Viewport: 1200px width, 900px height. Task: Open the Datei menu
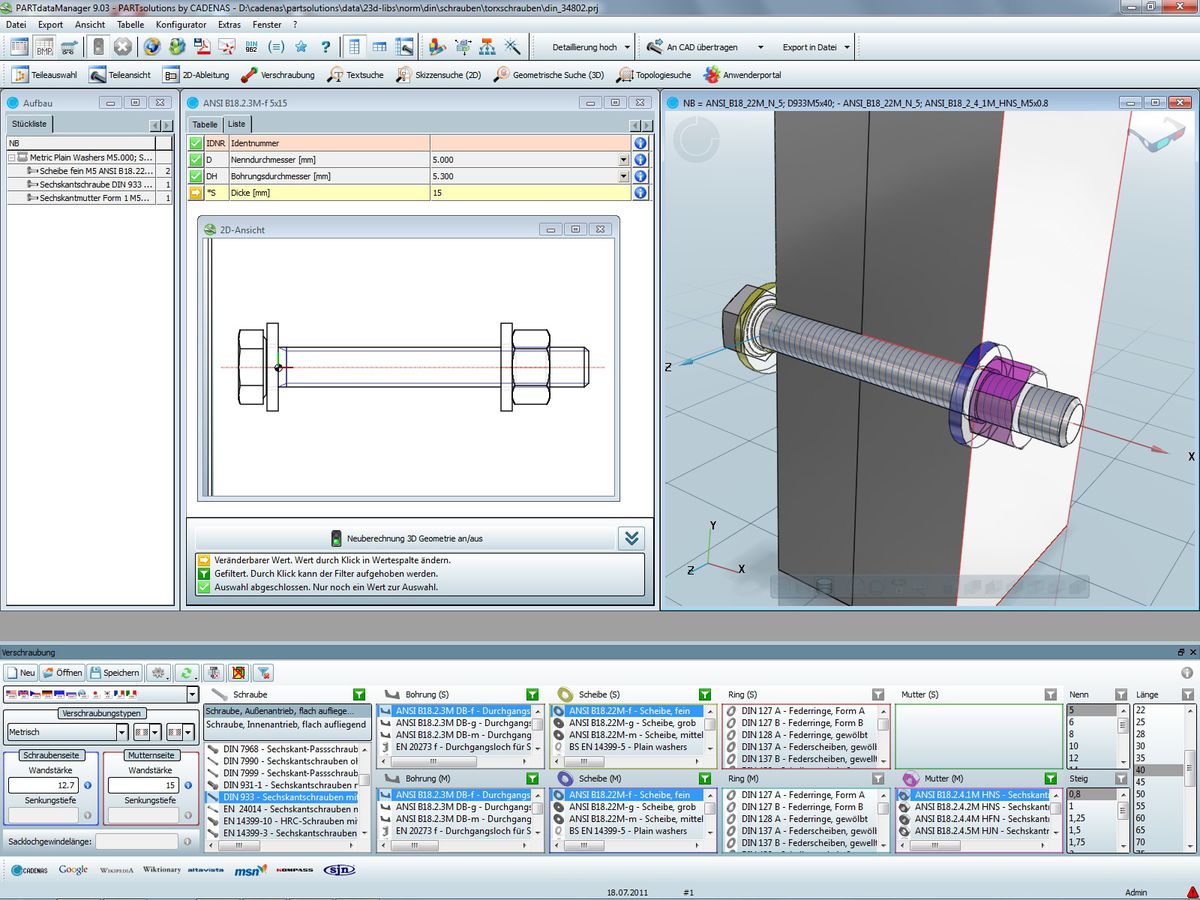point(16,24)
